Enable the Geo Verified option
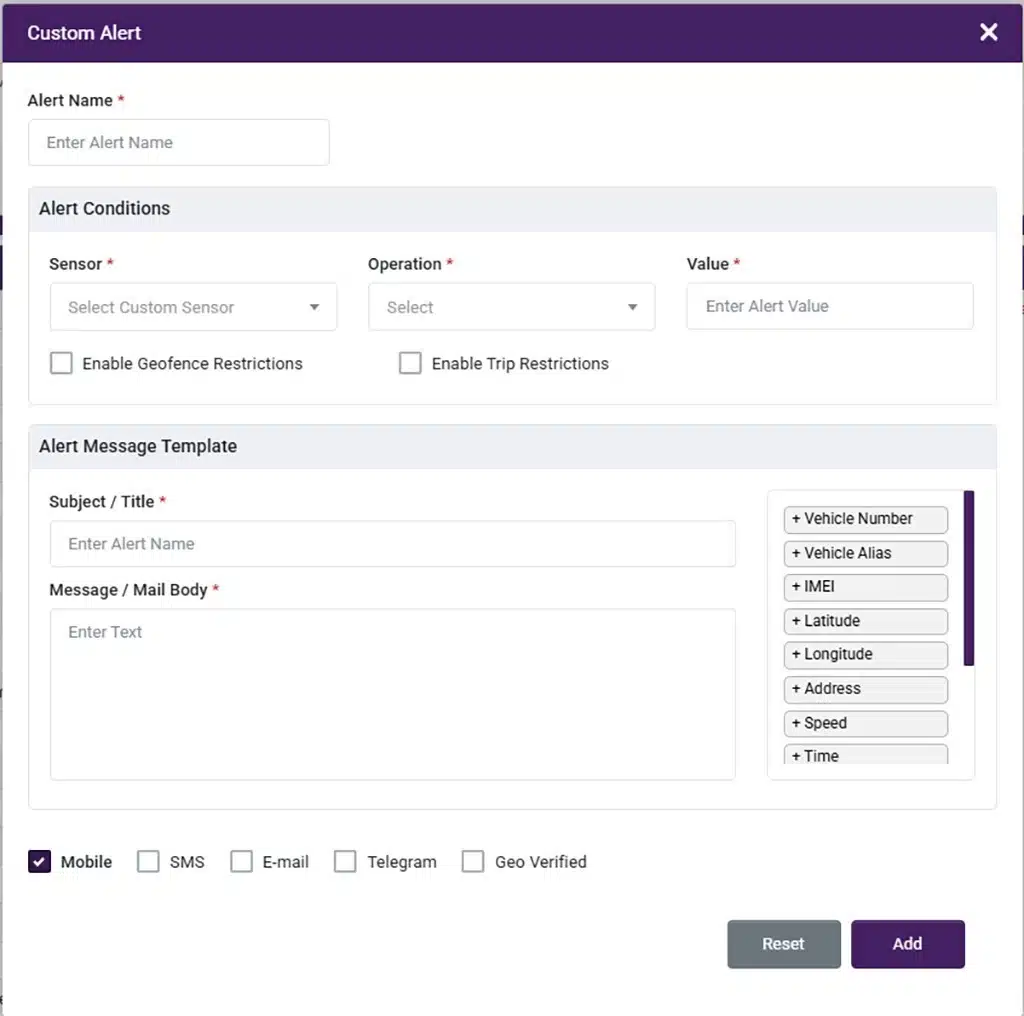The width and height of the screenshot is (1024, 1016). click(472, 861)
